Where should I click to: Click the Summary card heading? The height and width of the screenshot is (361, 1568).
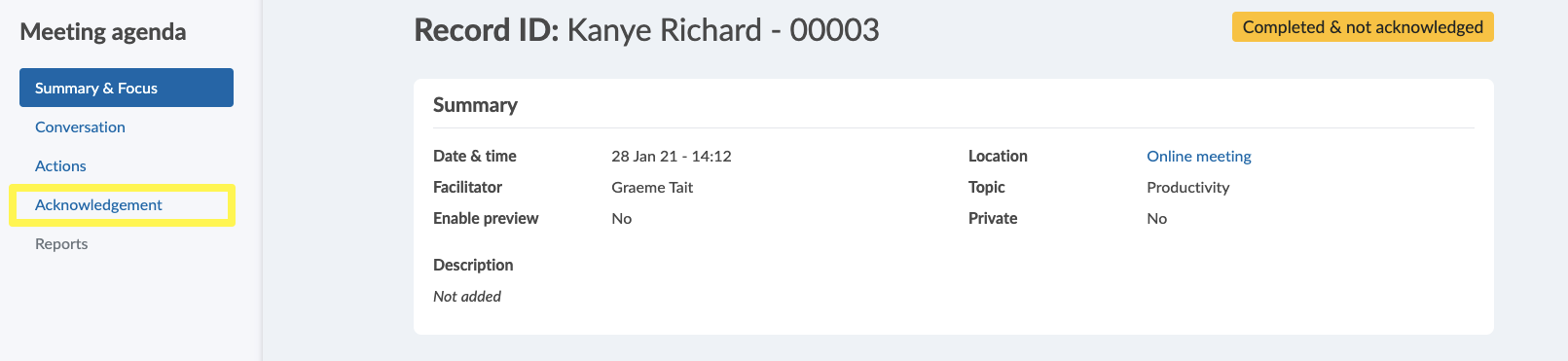pyautogui.click(x=475, y=105)
